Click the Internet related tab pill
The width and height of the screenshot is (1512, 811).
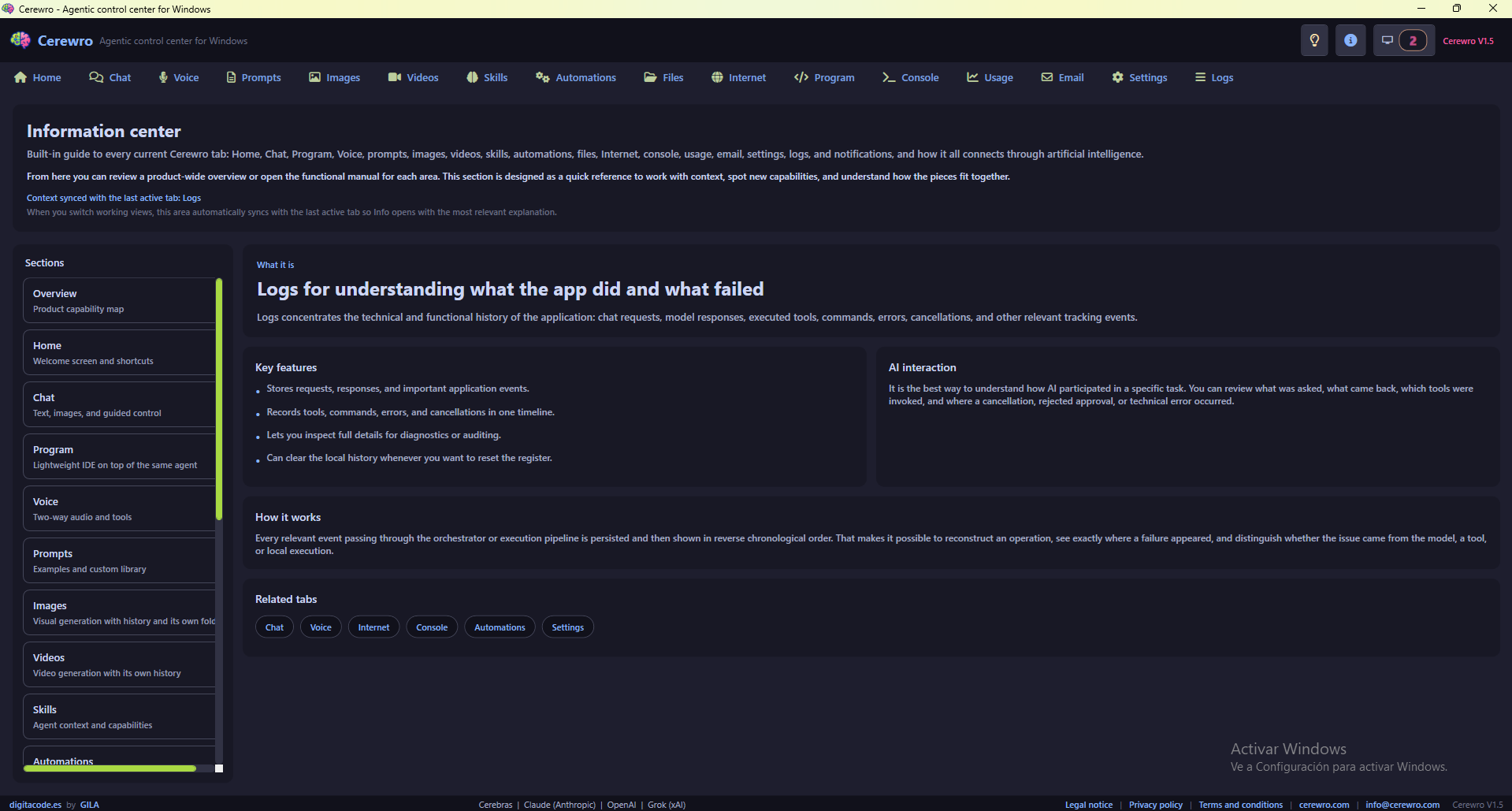pyautogui.click(x=373, y=627)
